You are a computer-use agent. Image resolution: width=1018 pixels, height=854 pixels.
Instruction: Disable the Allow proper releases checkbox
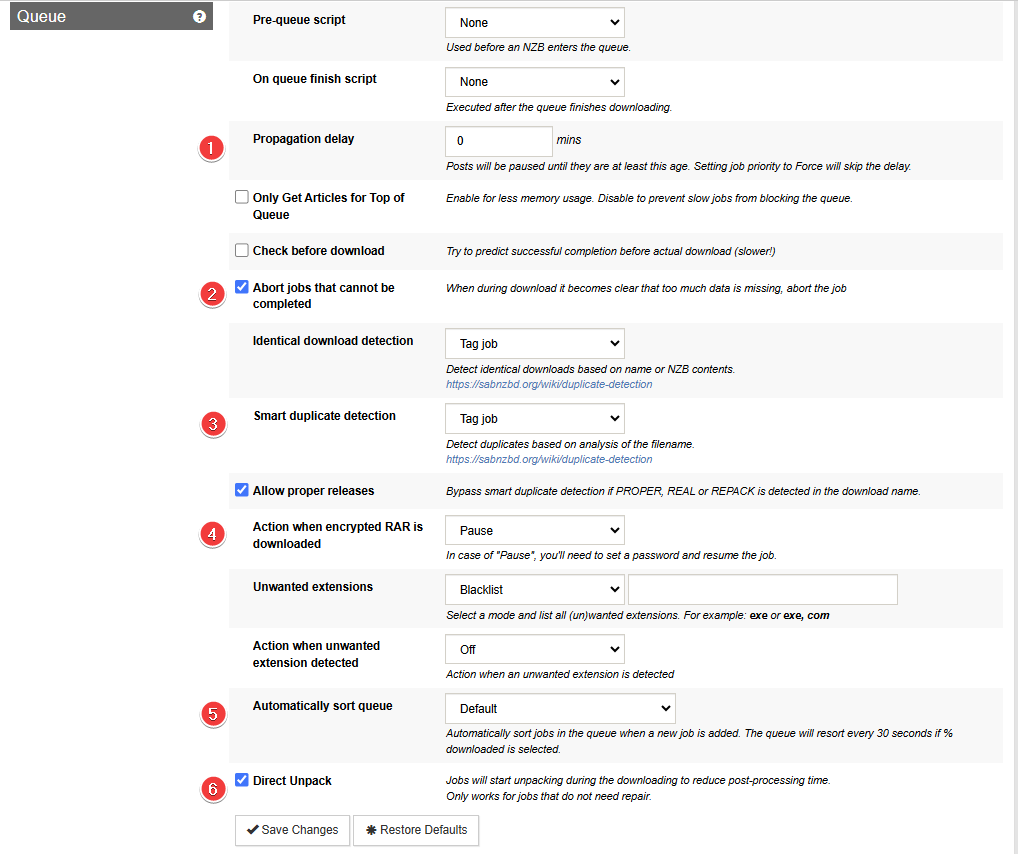(242, 490)
